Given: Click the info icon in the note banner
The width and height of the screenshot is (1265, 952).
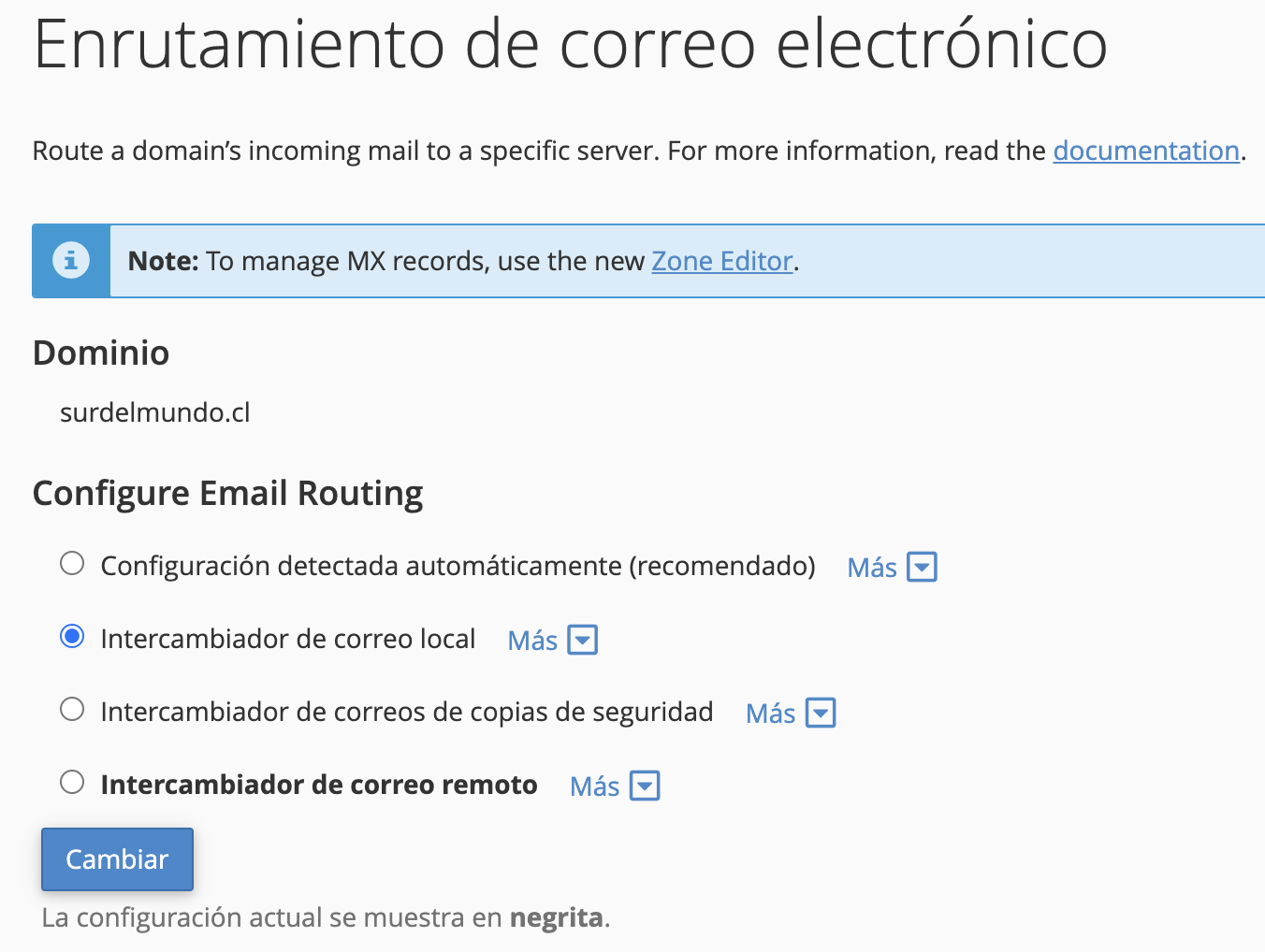Looking at the screenshot, I should click(x=71, y=260).
